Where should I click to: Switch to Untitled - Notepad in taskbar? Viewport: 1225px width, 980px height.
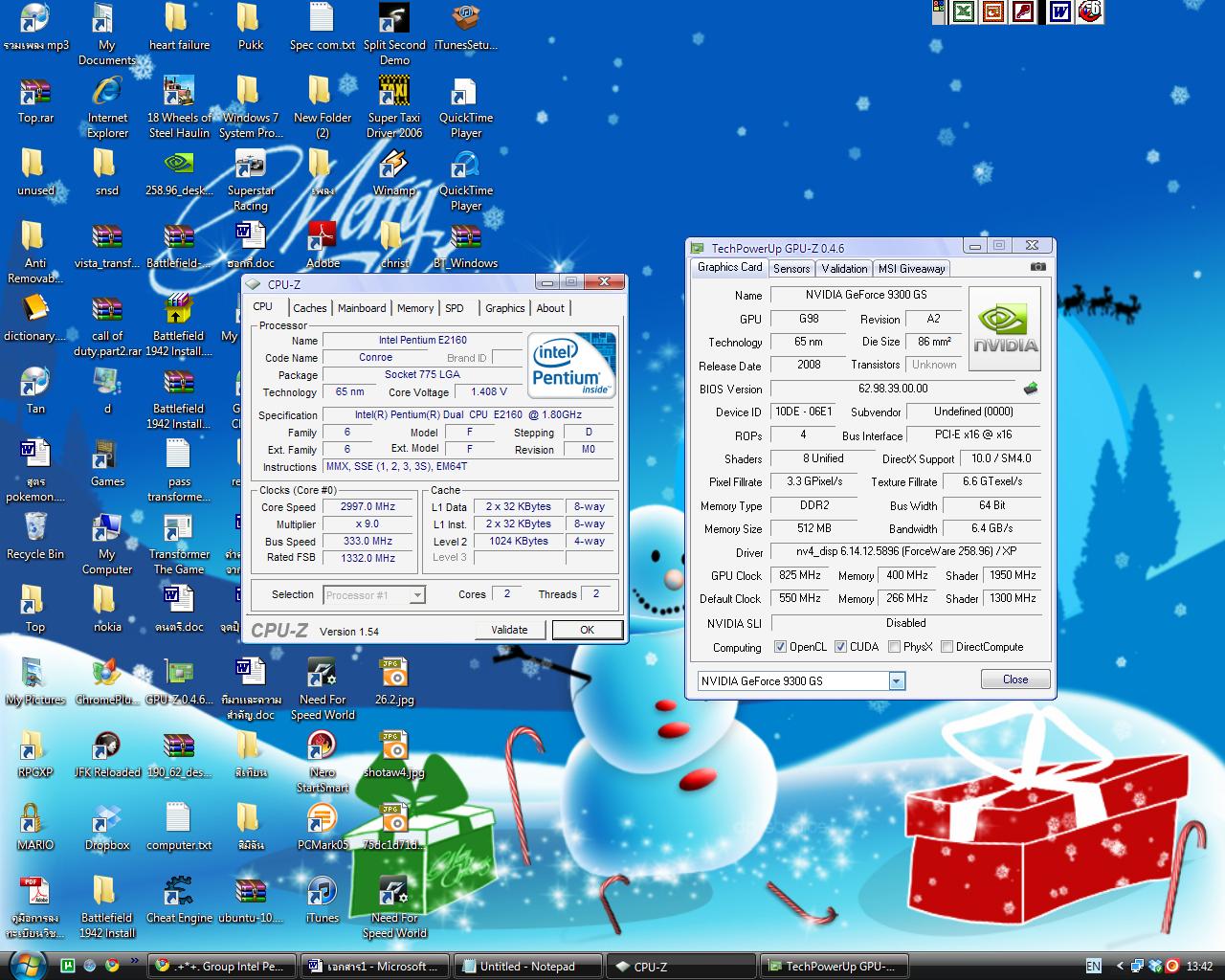coord(527,967)
